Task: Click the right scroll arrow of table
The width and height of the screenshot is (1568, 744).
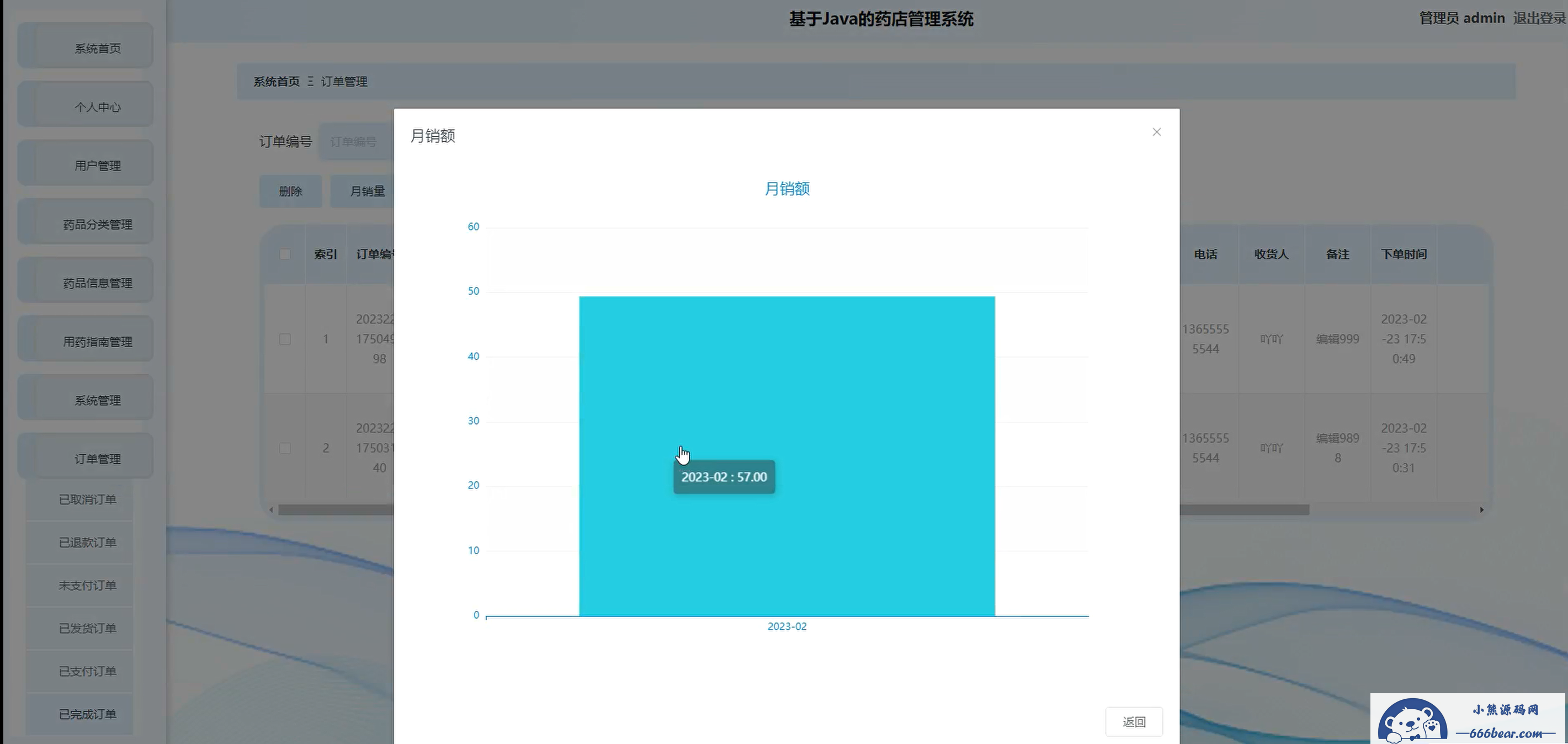Action: point(1481,509)
